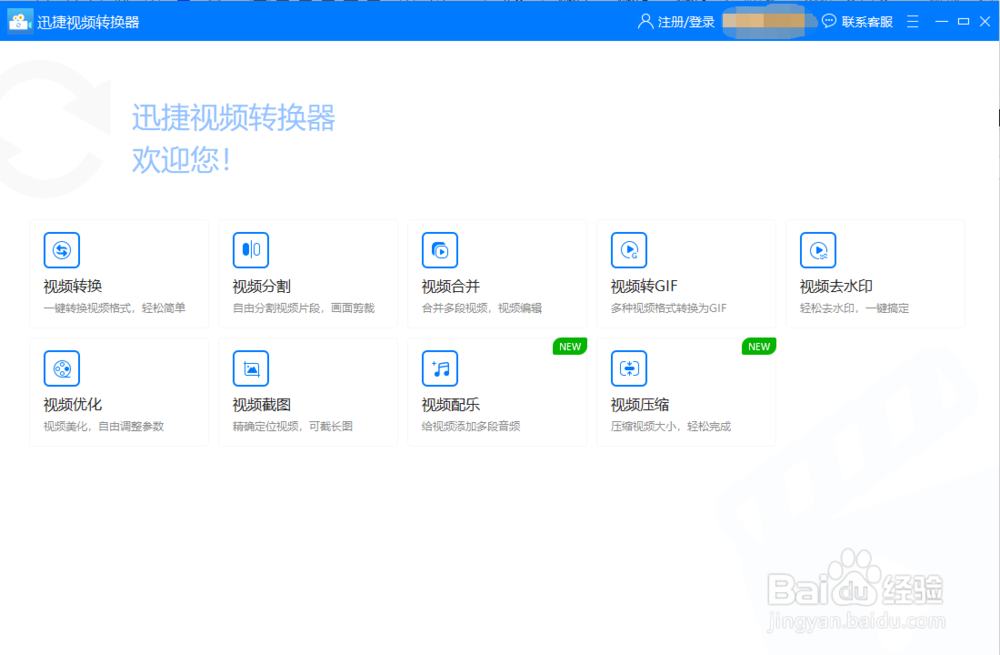
Task: Close the 迅捷视频转换器 window
Action: [985, 22]
